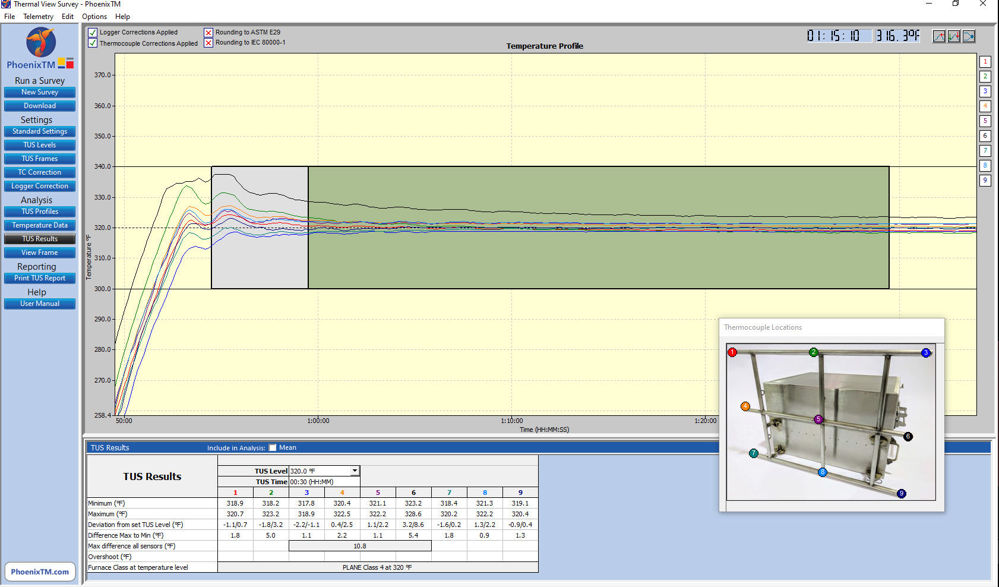Click column 6 header in TUS Results table

coord(413,493)
